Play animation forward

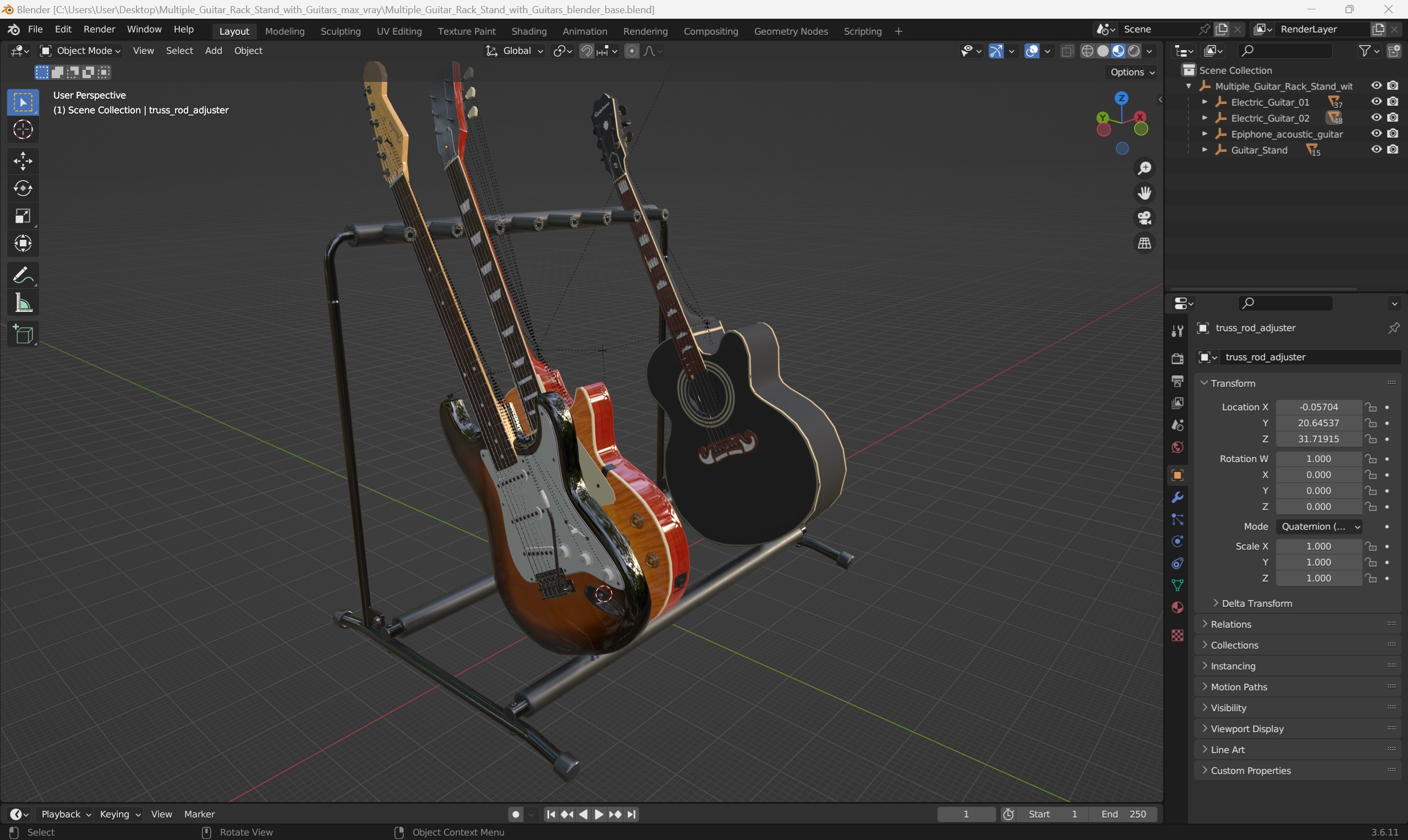coord(599,814)
